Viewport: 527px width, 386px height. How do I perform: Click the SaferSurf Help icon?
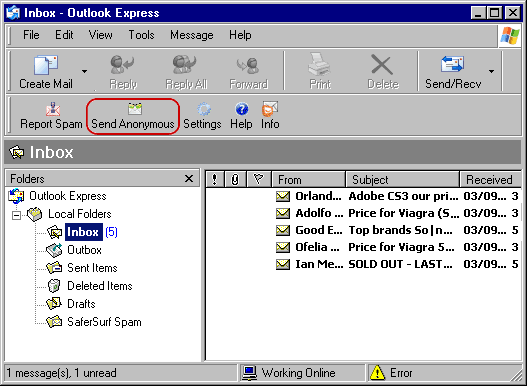(242, 109)
